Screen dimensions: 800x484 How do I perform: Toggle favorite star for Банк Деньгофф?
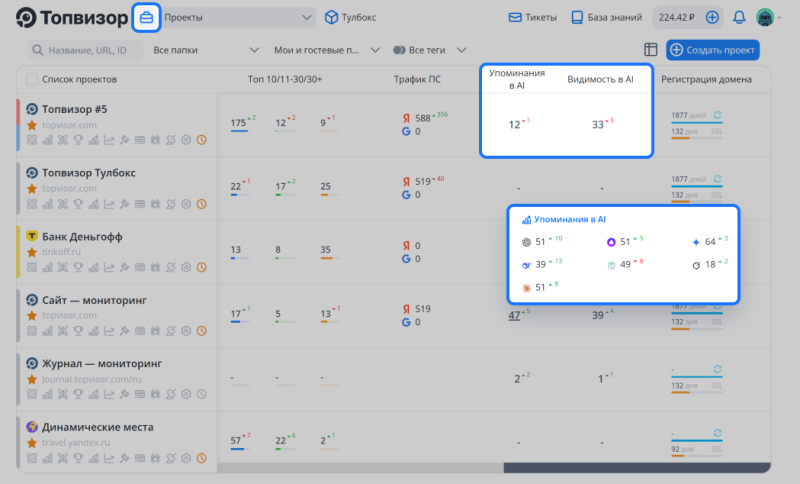(32, 252)
